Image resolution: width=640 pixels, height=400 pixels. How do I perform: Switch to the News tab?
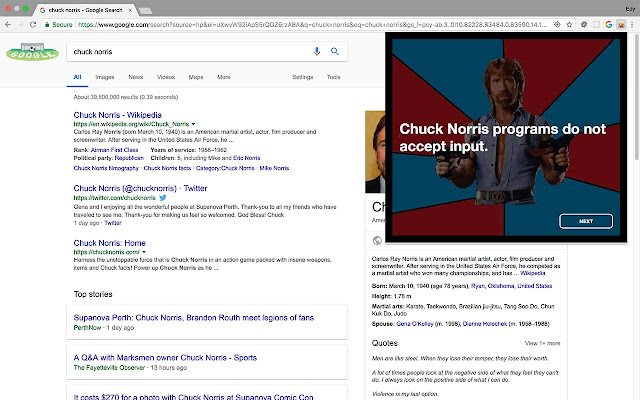pos(136,77)
